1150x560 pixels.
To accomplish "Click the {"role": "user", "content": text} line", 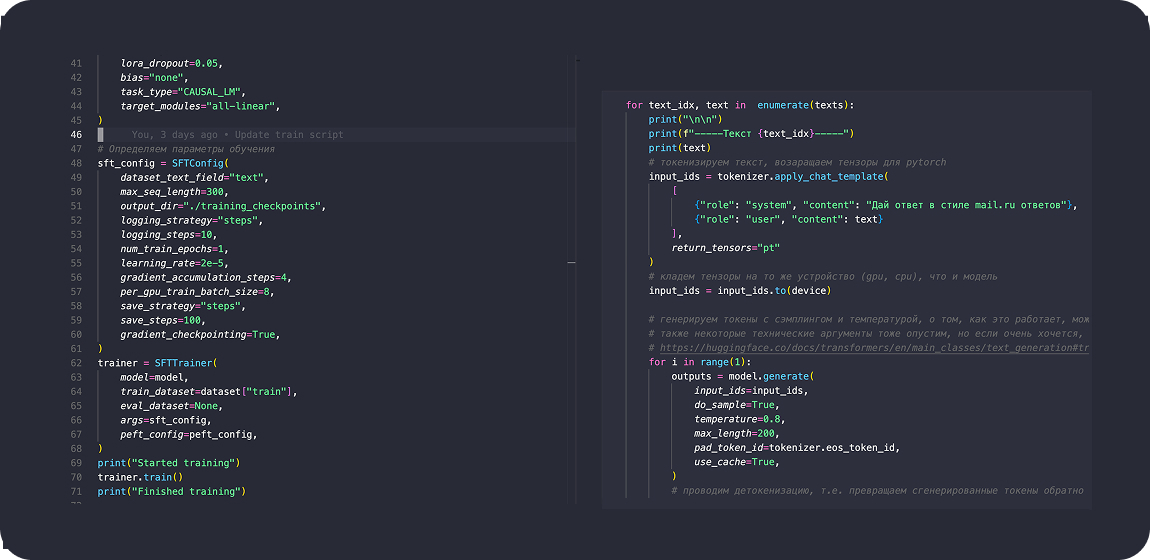I will (x=788, y=219).
